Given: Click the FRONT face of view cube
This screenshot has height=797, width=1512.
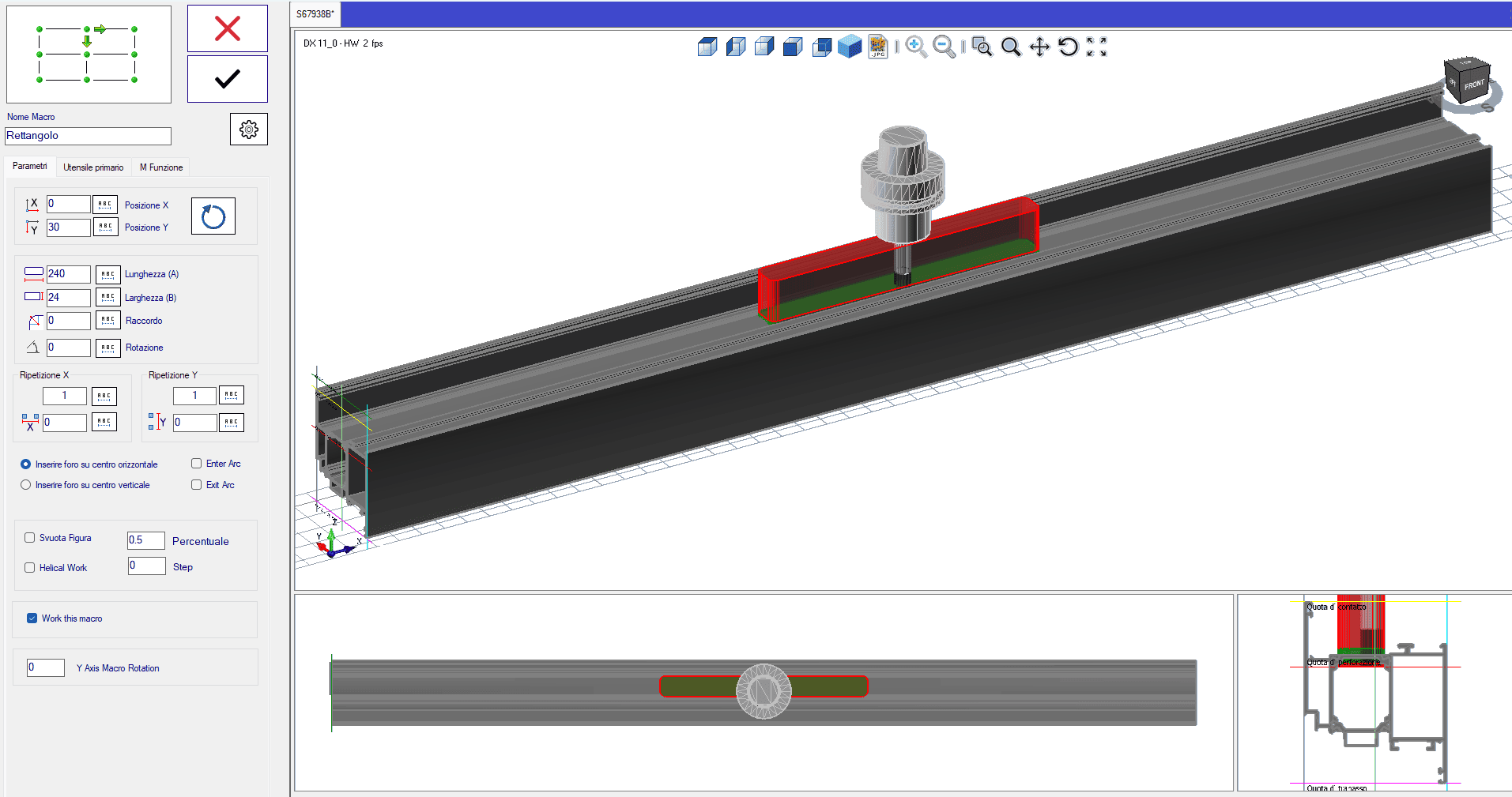Looking at the screenshot, I should [x=1473, y=85].
